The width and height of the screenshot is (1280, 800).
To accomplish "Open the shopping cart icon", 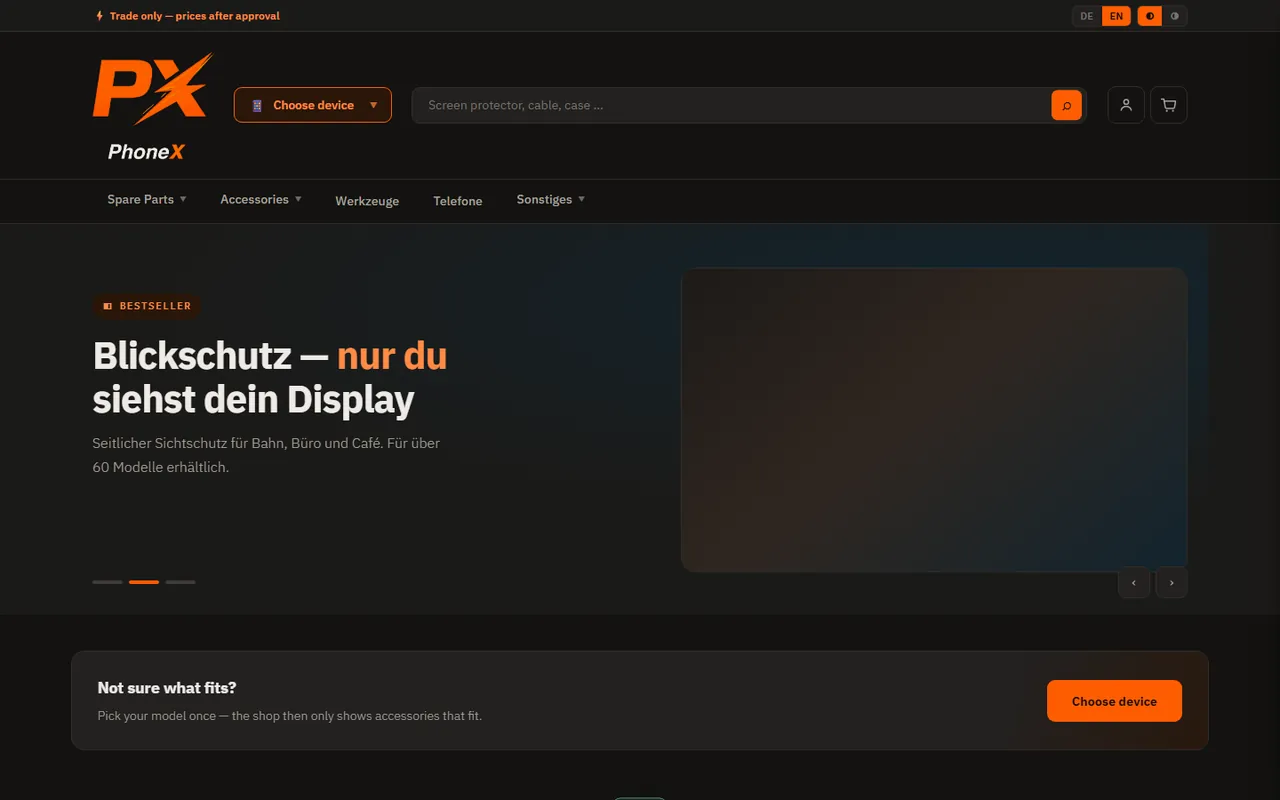I will point(1169,105).
